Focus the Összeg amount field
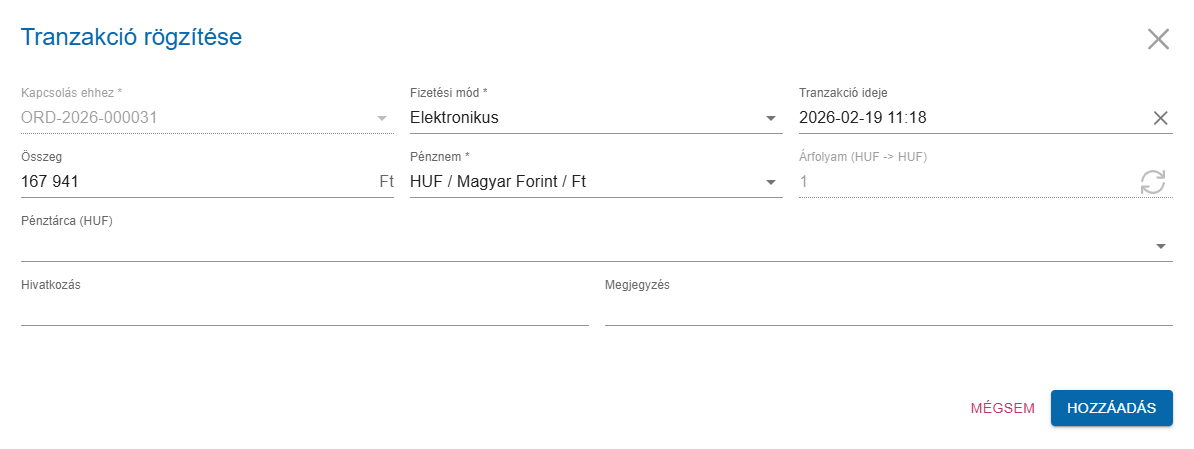The width and height of the screenshot is (1194, 449). pos(190,182)
